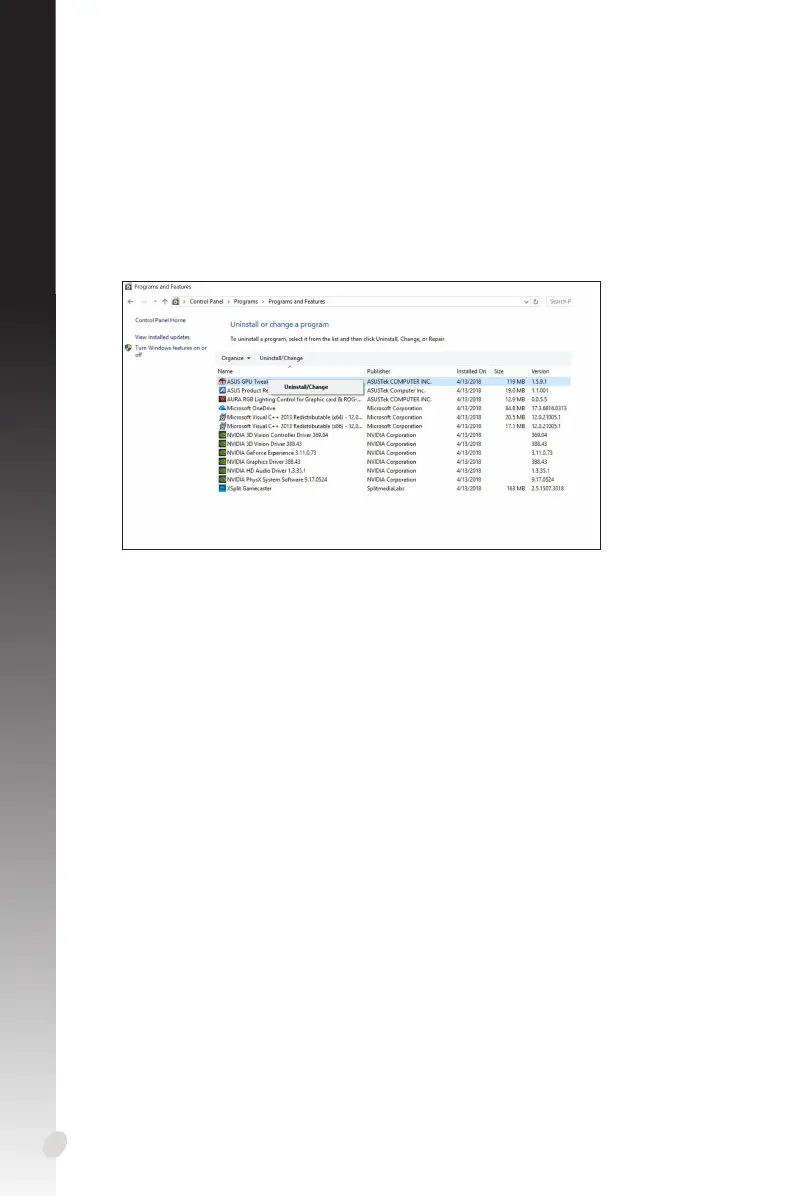Viewport: 794px width, 1196px height.
Task: Go back with the Back arrow
Action: click(x=130, y=302)
